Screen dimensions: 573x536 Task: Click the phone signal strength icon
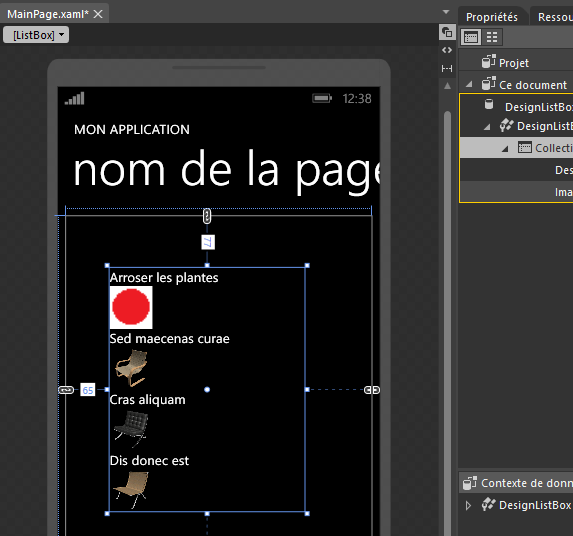(x=75, y=98)
